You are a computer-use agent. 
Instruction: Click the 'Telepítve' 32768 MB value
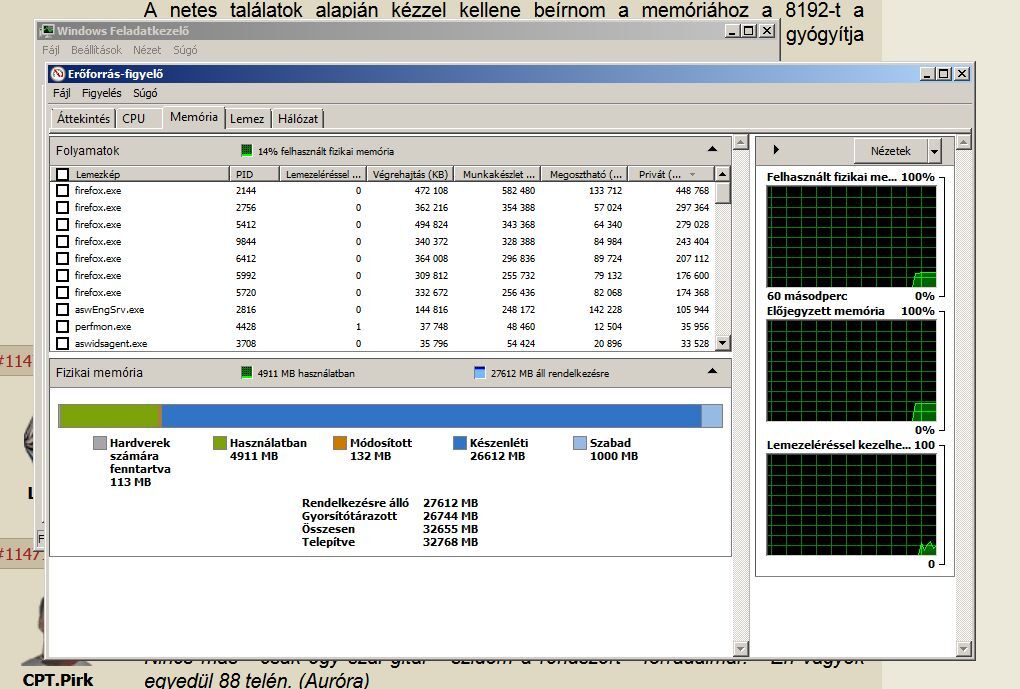tap(450, 542)
